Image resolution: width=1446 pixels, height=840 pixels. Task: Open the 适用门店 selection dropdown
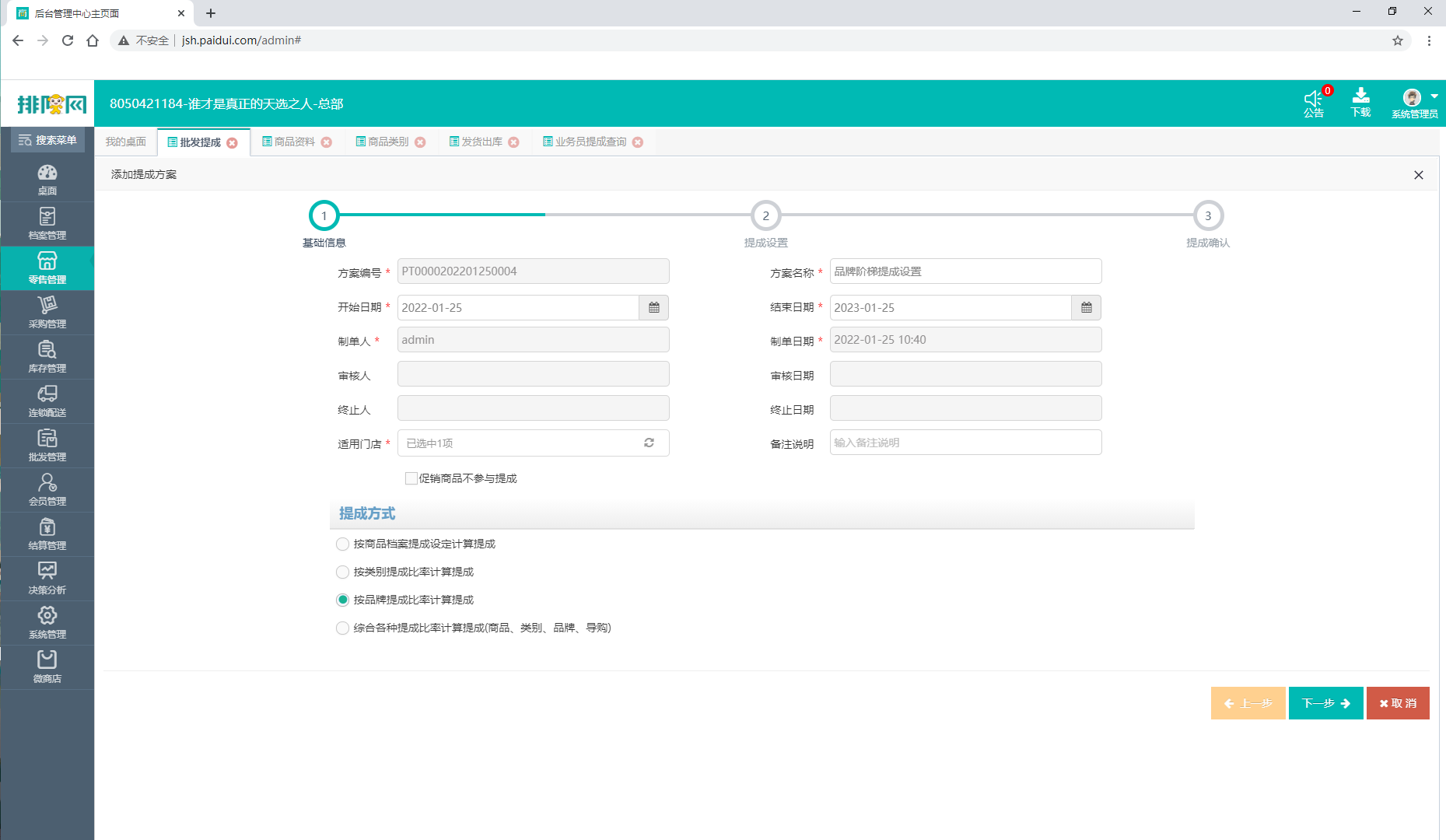533,443
